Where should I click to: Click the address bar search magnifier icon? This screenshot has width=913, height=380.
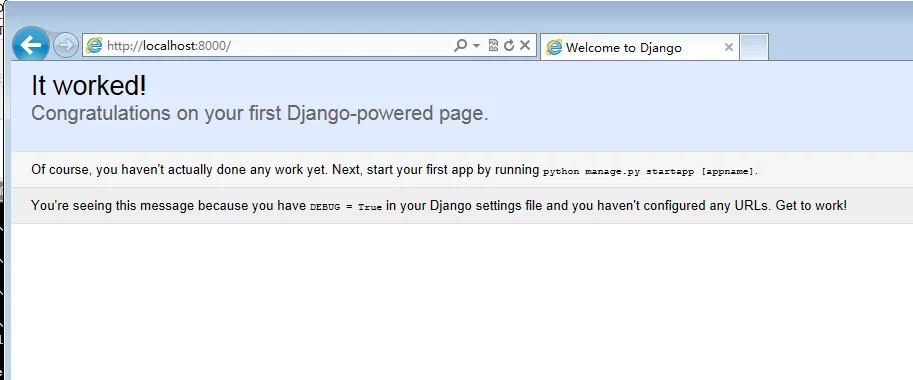coord(460,45)
